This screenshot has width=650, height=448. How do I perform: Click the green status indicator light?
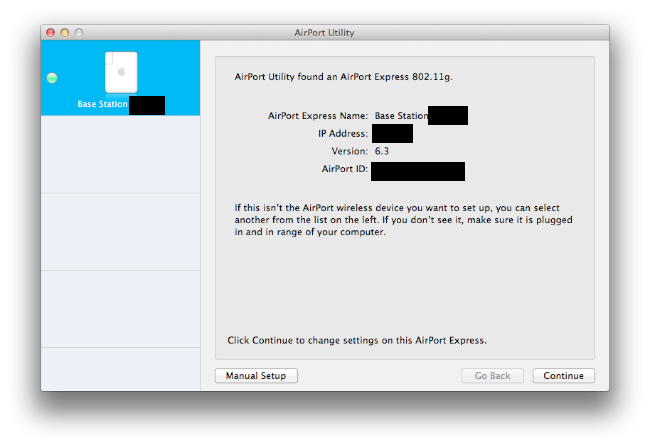52,78
